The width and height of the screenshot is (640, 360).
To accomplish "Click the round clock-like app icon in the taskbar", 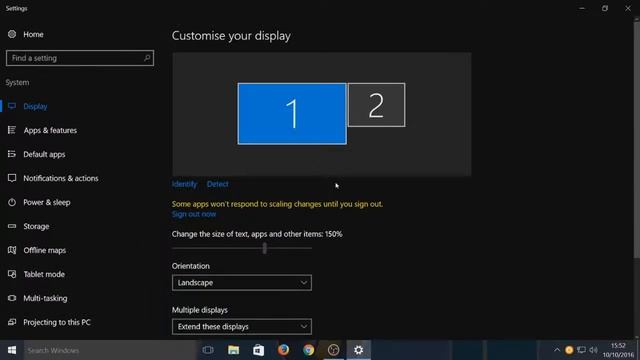I will (x=333, y=350).
